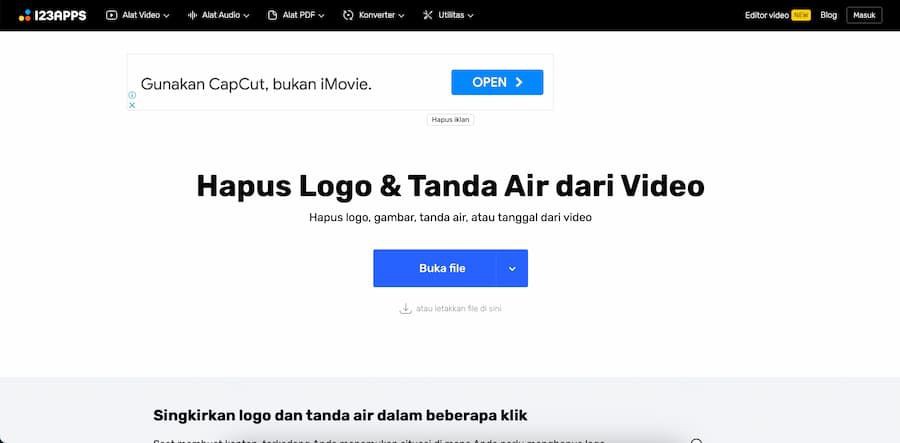Expand the chevron next to Alat Video

point(166,16)
